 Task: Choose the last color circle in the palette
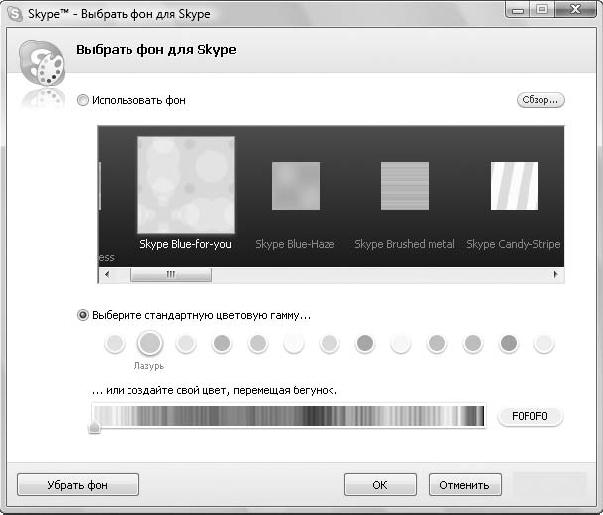coord(543,344)
